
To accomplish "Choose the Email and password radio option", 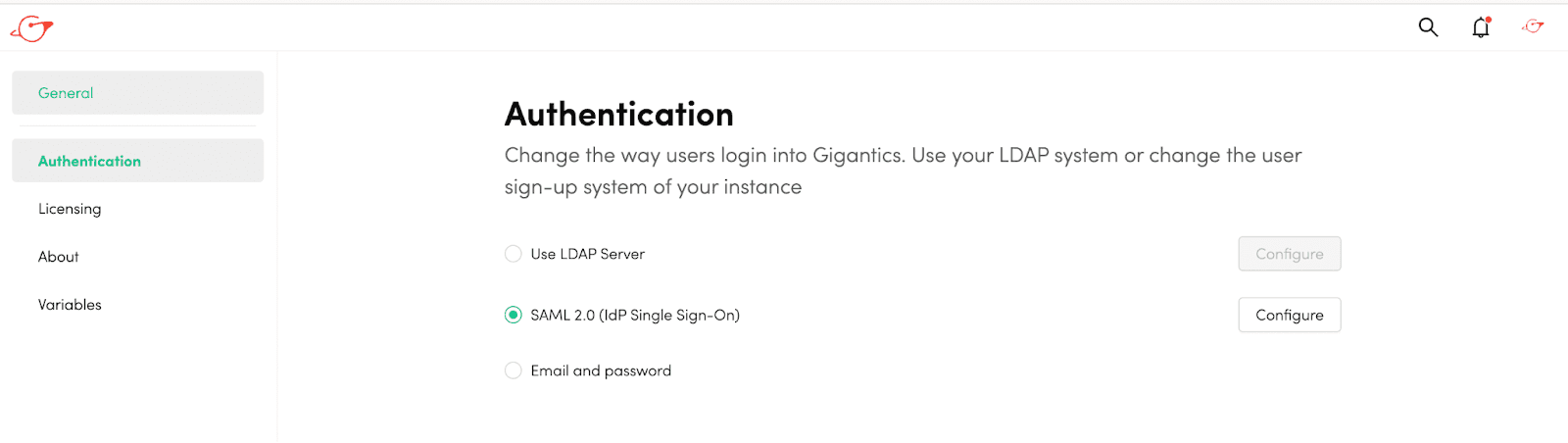I will (513, 370).
